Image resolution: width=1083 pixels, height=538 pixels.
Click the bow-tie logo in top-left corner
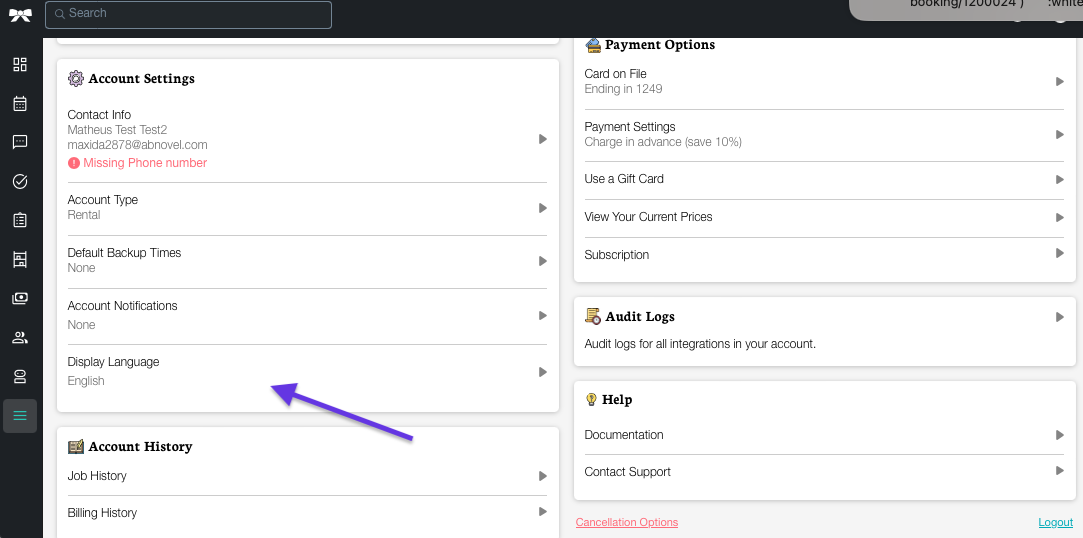point(20,15)
